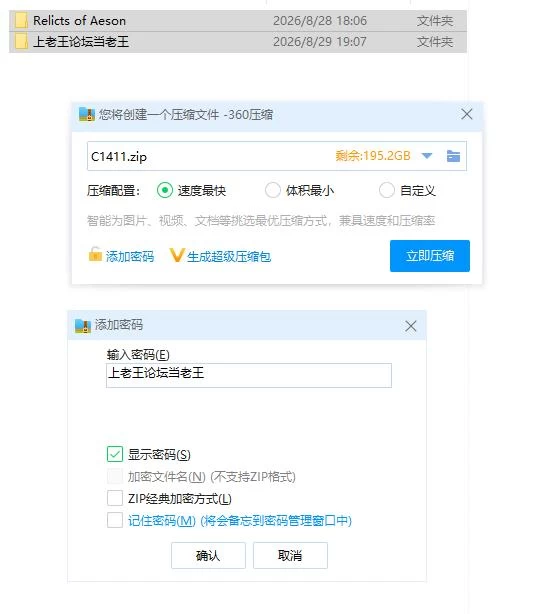Close the 360压缩 create archive dialog
The image size is (548, 614).
point(467,114)
